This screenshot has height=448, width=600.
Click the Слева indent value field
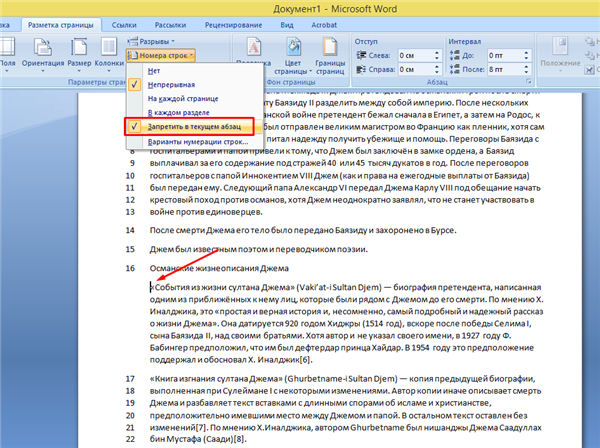[x=415, y=55]
